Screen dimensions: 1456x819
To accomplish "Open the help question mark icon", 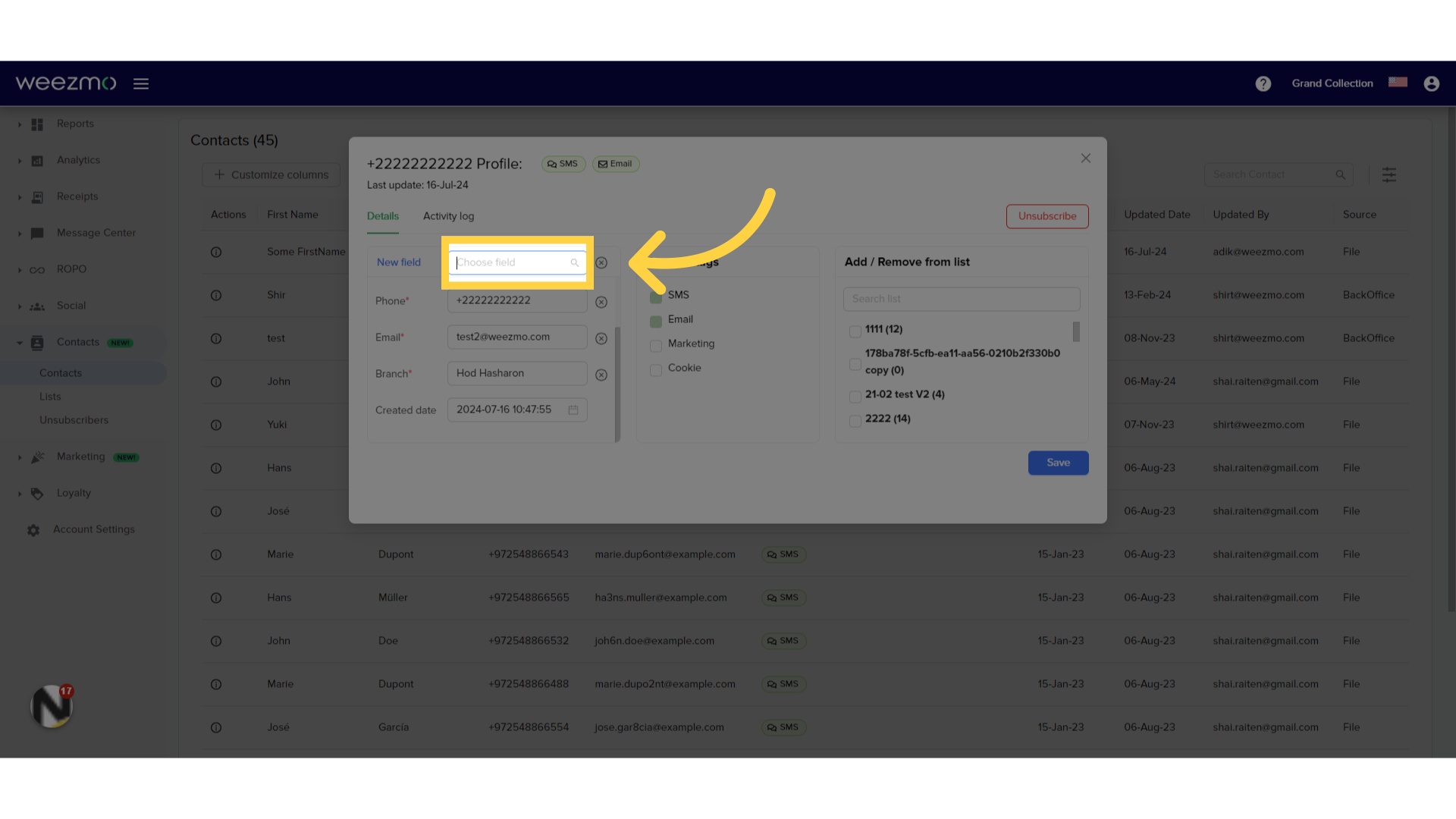I will coord(1263,83).
